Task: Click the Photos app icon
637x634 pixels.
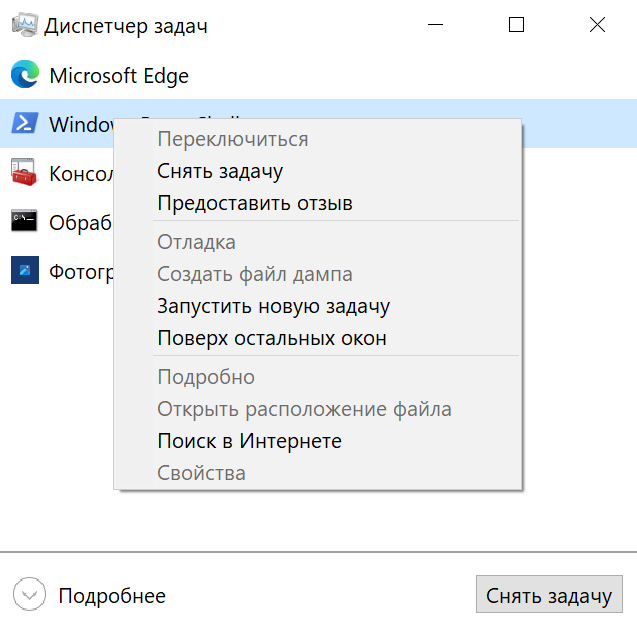Action: [24, 271]
